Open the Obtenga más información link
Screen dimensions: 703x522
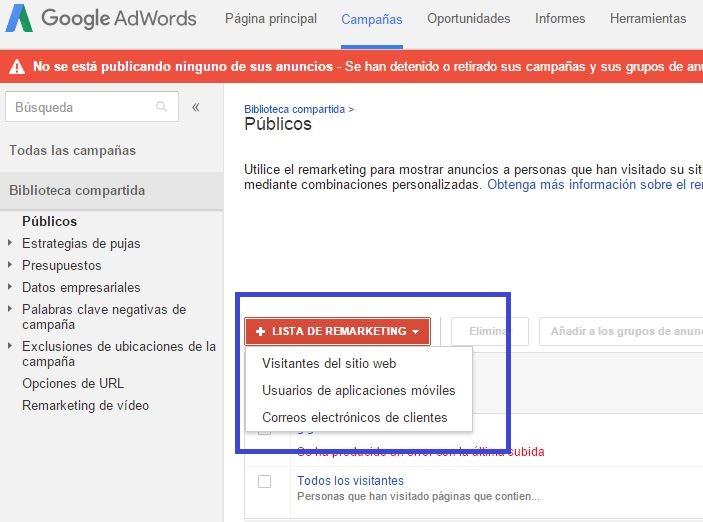(595, 184)
